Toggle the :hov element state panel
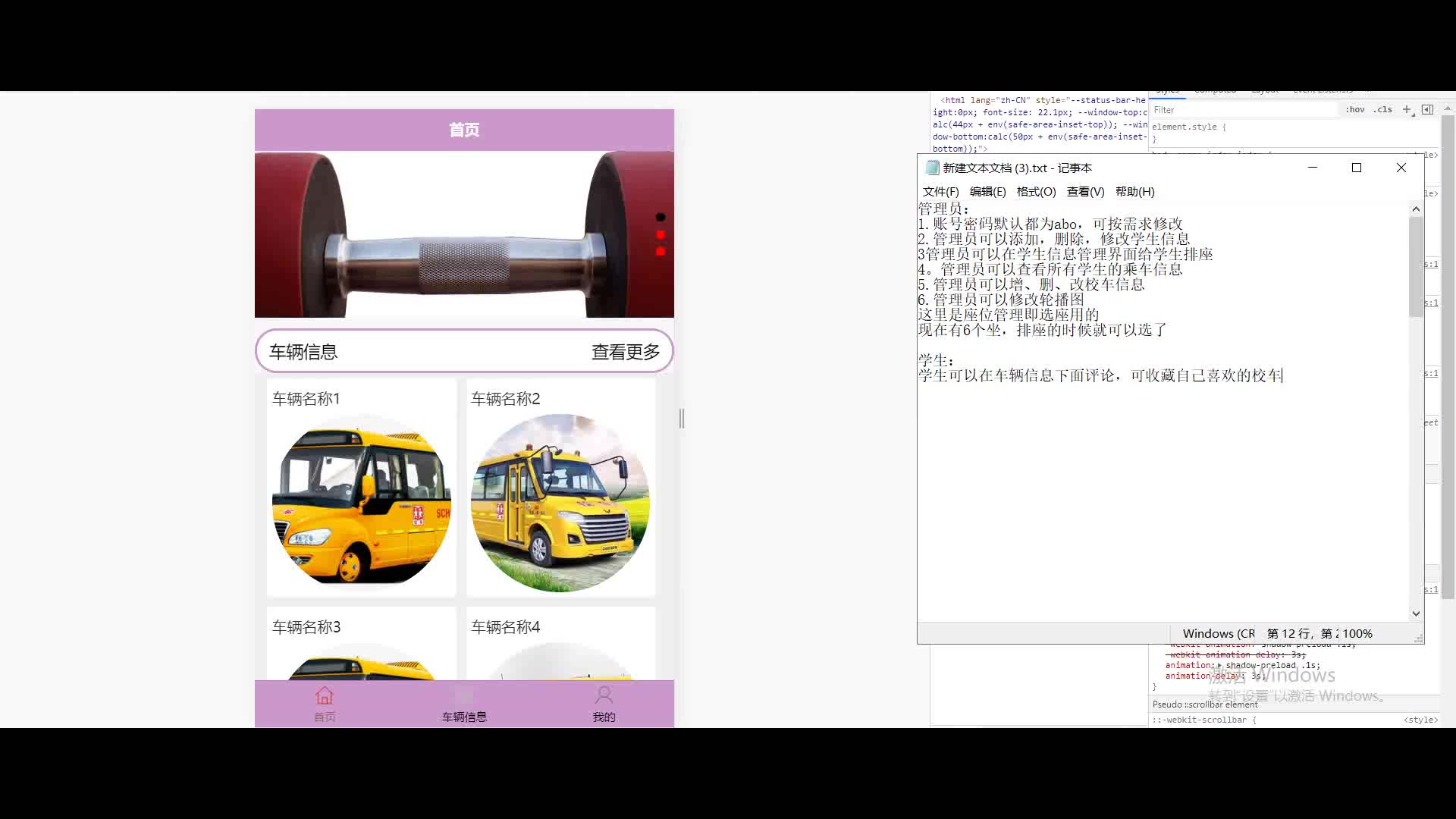Screen dimensions: 1456x819 [x=1355, y=110]
